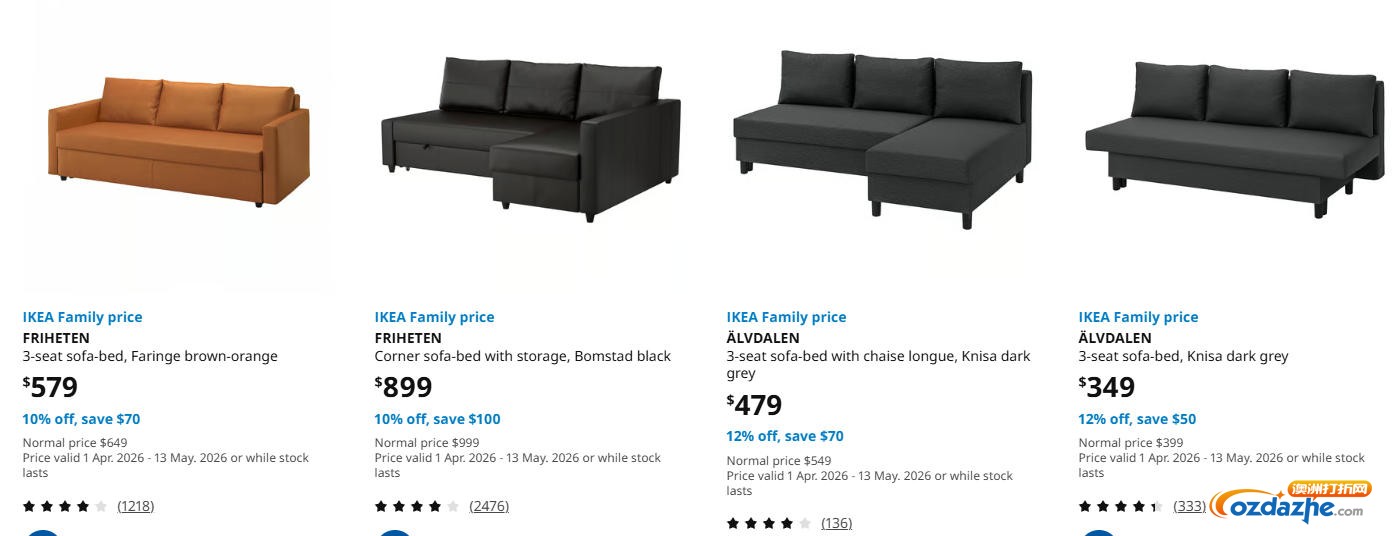Click ÄLVDALEN 3-seat sofa-bed Knisa title
Viewport: 1394px width, 536px height.
click(x=1183, y=347)
